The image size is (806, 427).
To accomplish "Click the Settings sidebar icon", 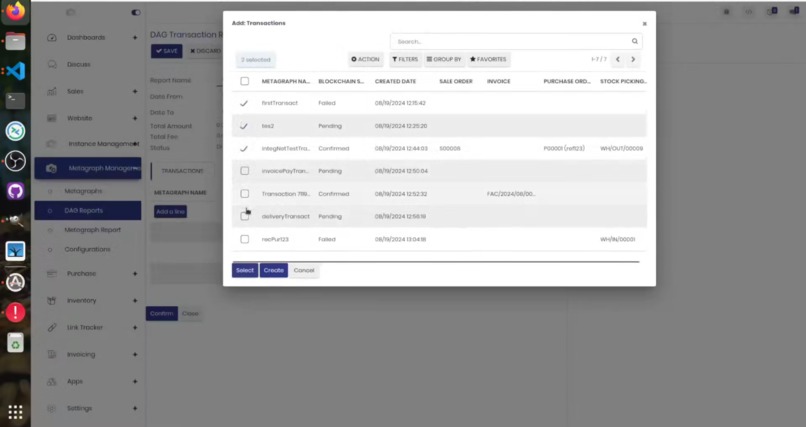I will [51, 409].
